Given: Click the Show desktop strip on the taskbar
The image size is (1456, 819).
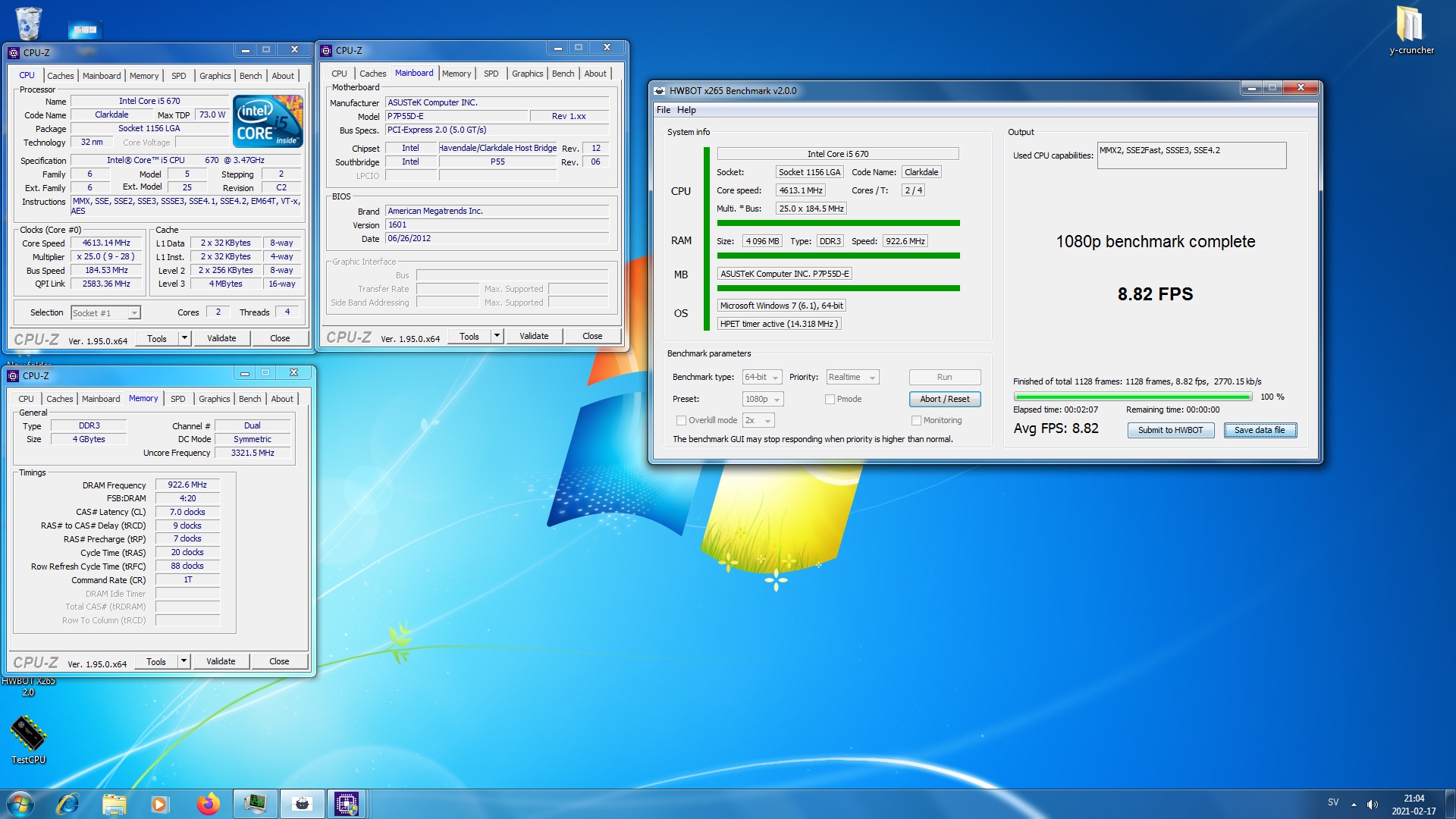Looking at the screenshot, I should (1450, 804).
